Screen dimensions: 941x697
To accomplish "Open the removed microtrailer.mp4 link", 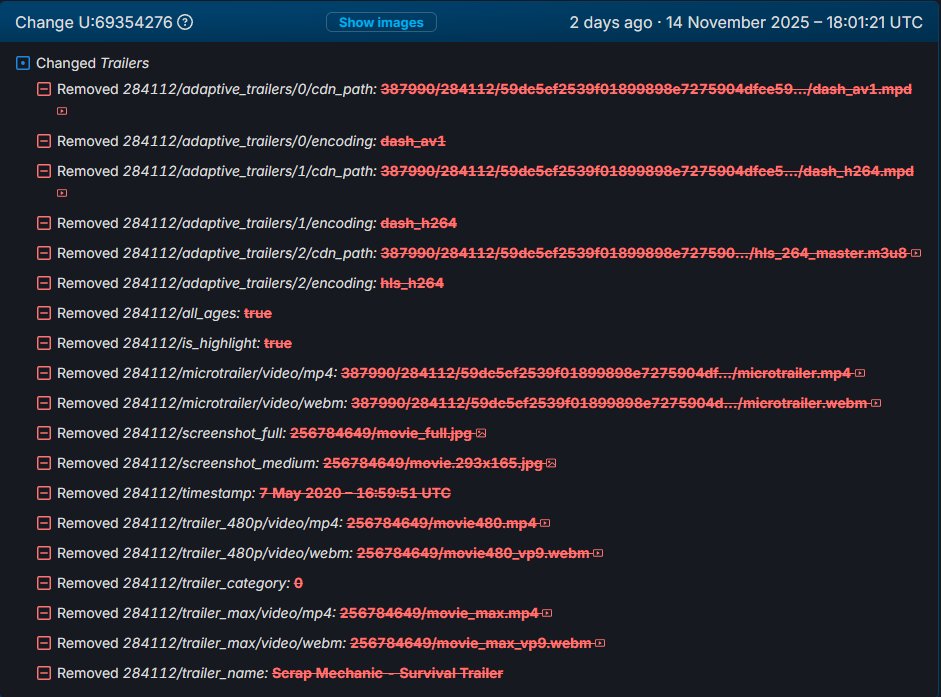I will click(x=596, y=373).
